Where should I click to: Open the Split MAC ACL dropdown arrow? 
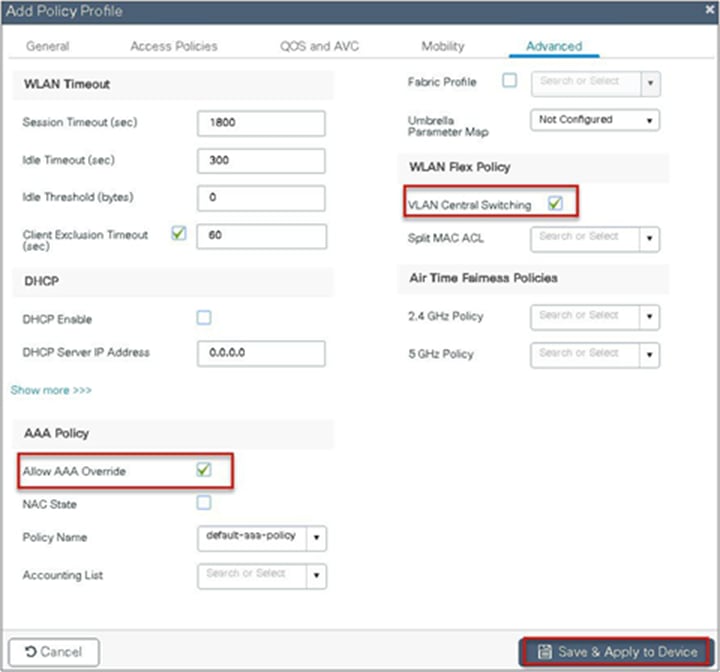coord(649,239)
